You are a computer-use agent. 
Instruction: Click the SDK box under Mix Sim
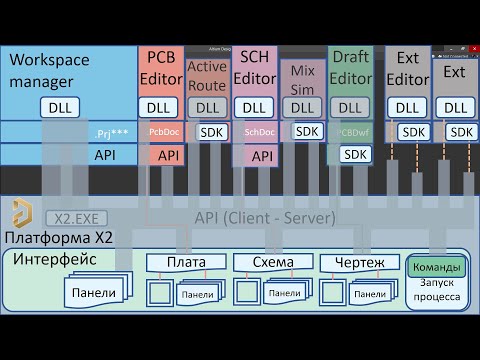click(x=307, y=131)
